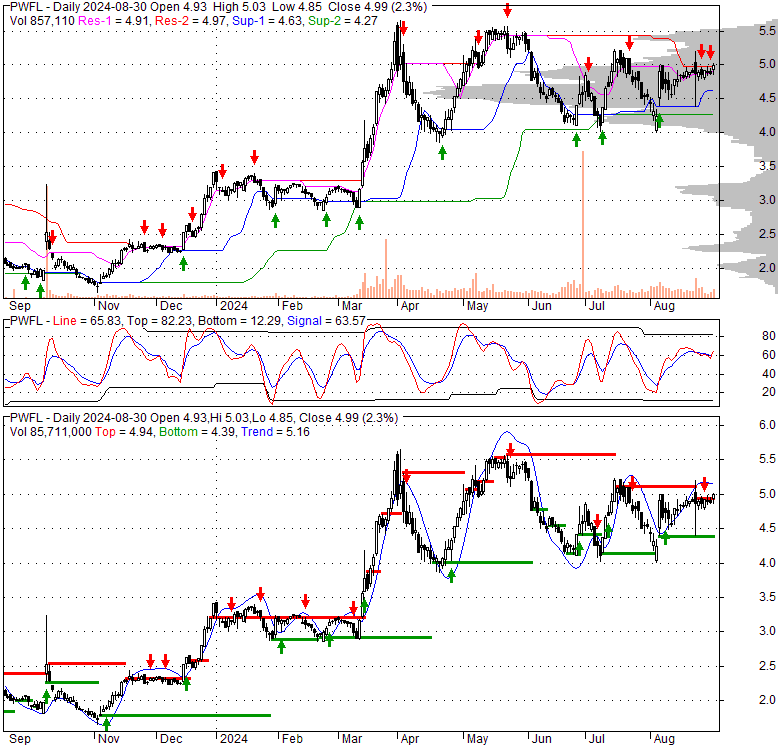Click the tall volume bar in late March
Viewport: 780px width, 745px height.
pyautogui.click(x=386, y=268)
